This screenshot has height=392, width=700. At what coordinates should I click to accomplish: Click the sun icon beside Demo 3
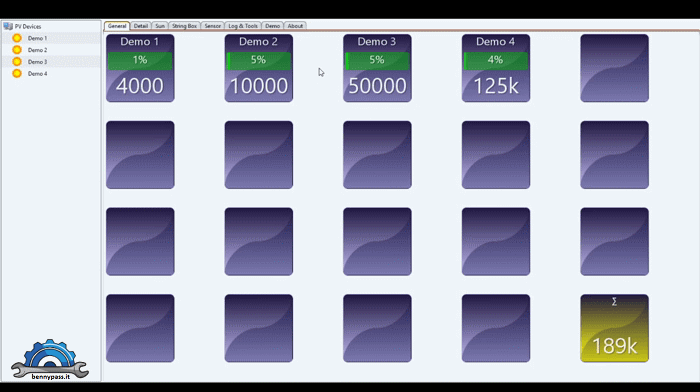pyautogui.click(x=17, y=62)
